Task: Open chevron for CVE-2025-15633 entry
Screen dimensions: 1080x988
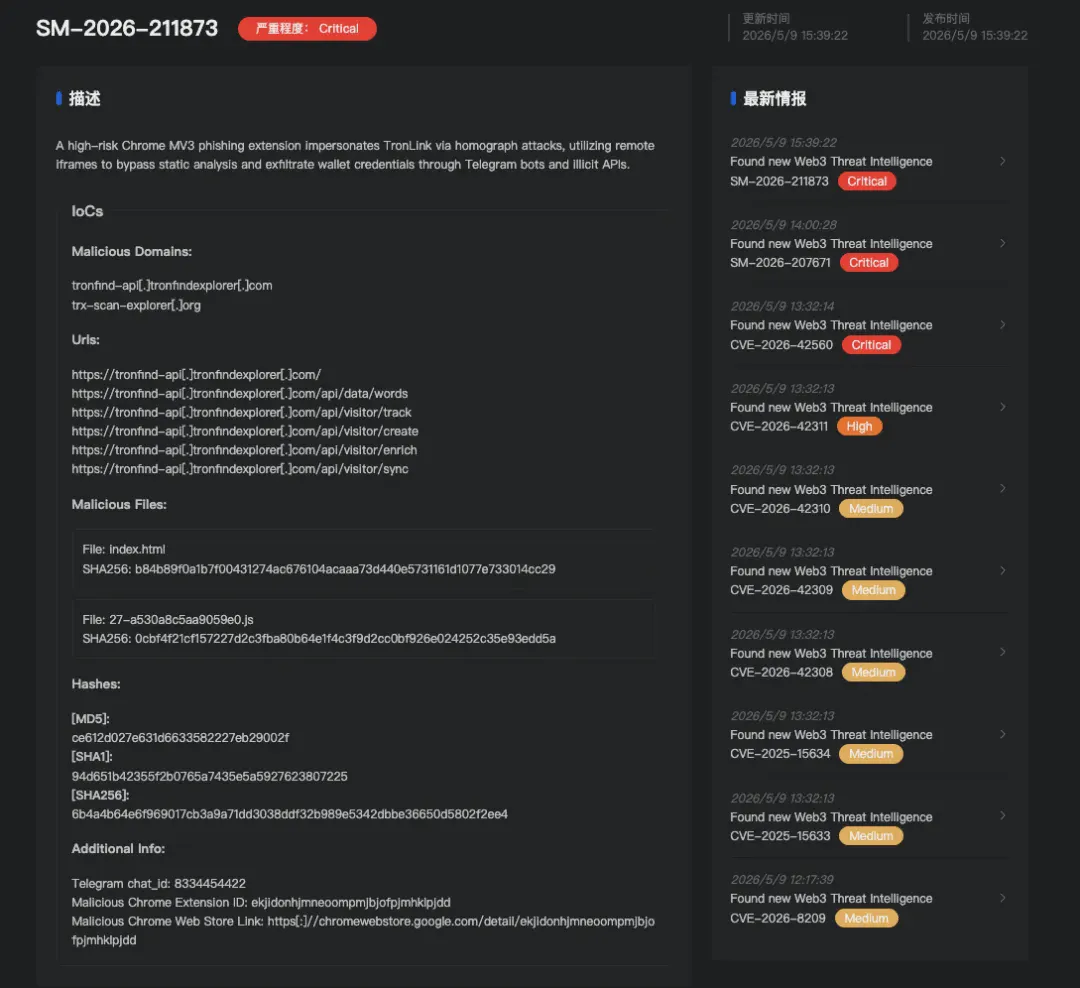Action: [x=1002, y=816]
